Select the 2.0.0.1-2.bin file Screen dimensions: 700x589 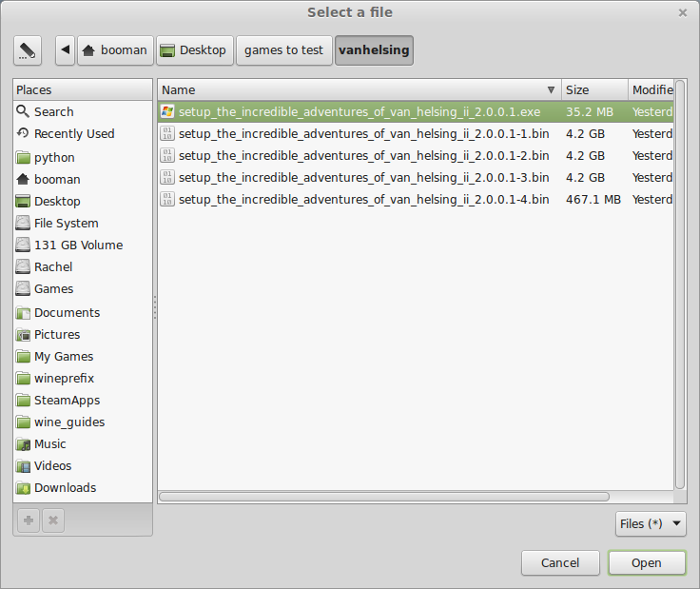416,155
